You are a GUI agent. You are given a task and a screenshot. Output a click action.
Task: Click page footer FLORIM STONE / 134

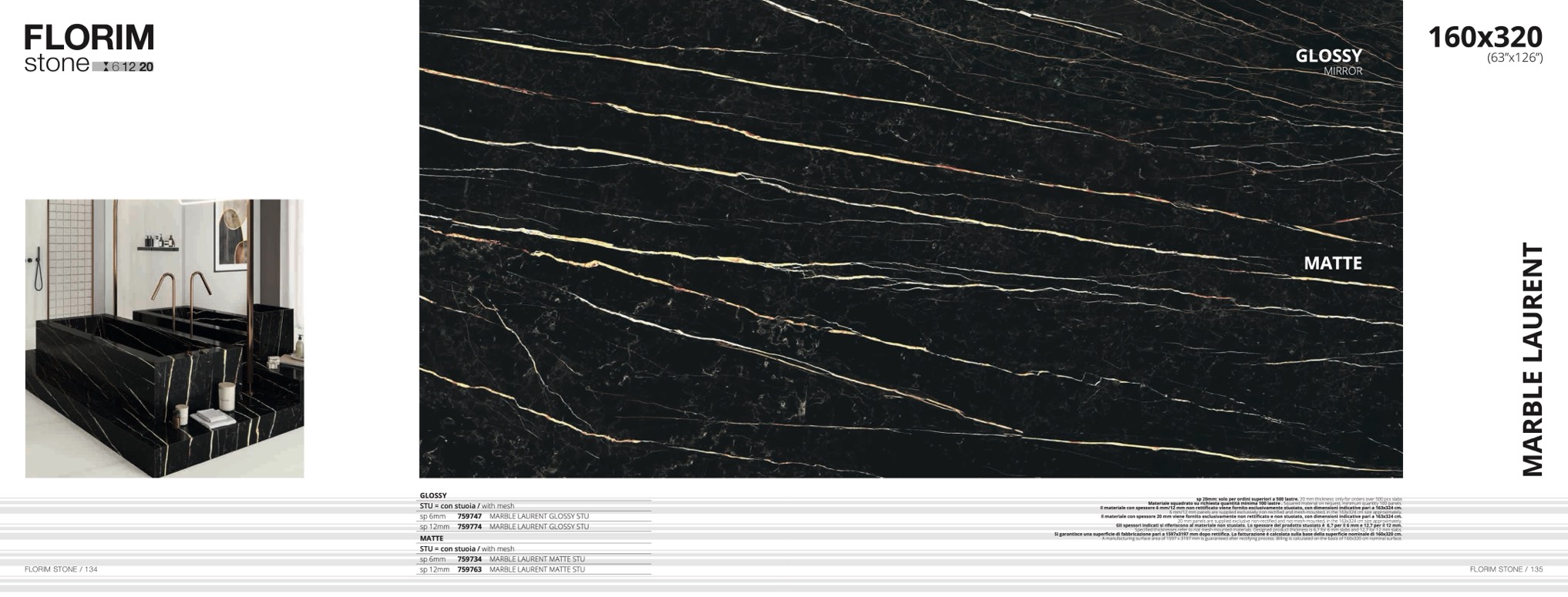pyautogui.click(x=61, y=570)
